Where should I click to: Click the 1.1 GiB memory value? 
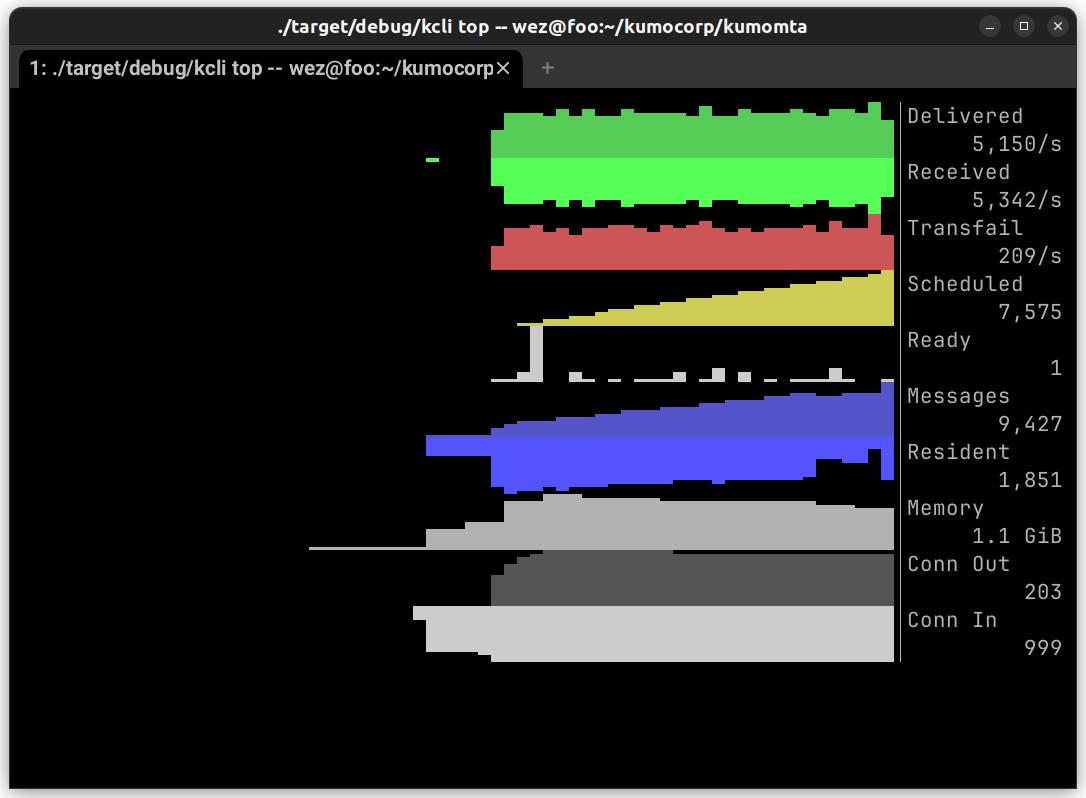[1017, 536]
